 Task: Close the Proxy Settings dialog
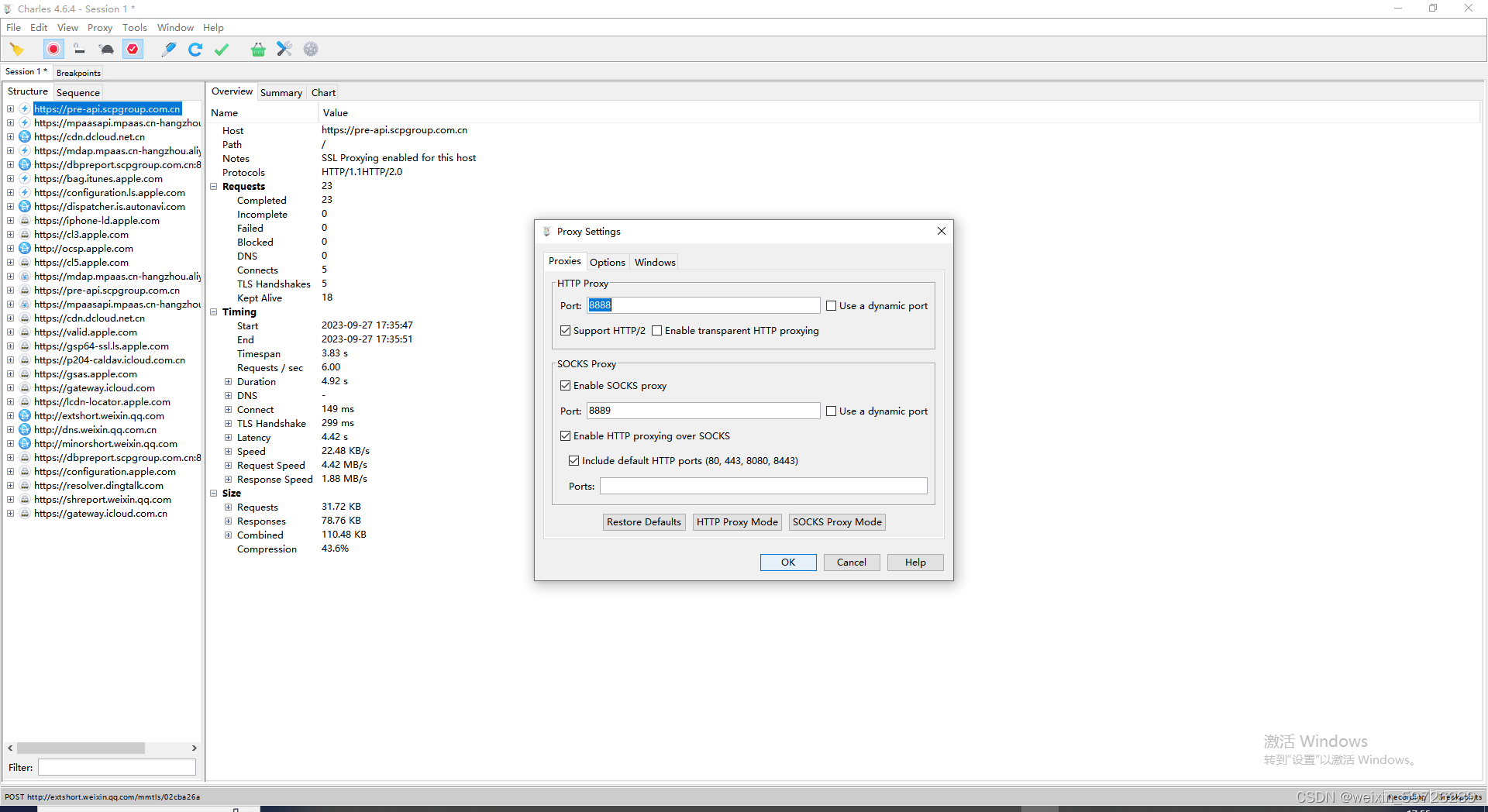942,231
